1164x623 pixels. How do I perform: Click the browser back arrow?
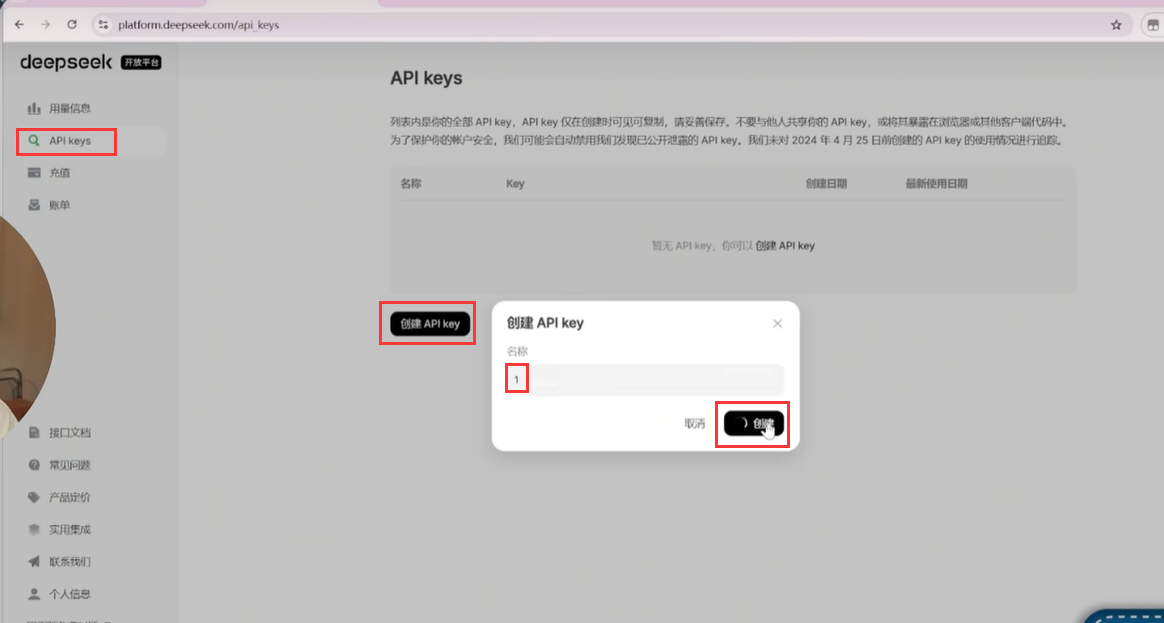20,25
